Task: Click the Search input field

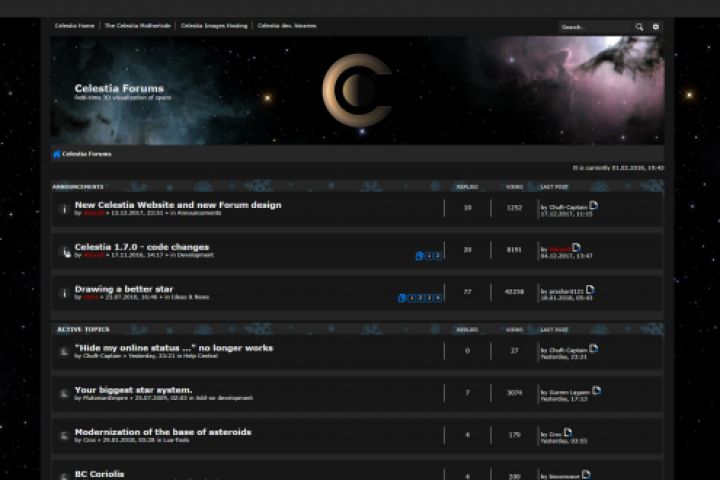Action: [x=596, y=27]
